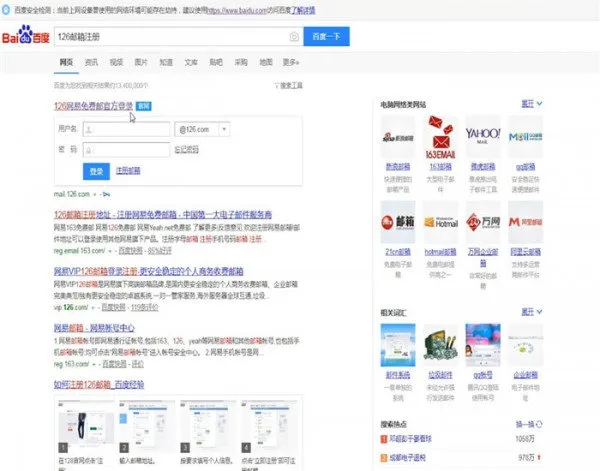600x471 pixels.
Task: Click the QQ Mail icon
Action: [525, 137]
